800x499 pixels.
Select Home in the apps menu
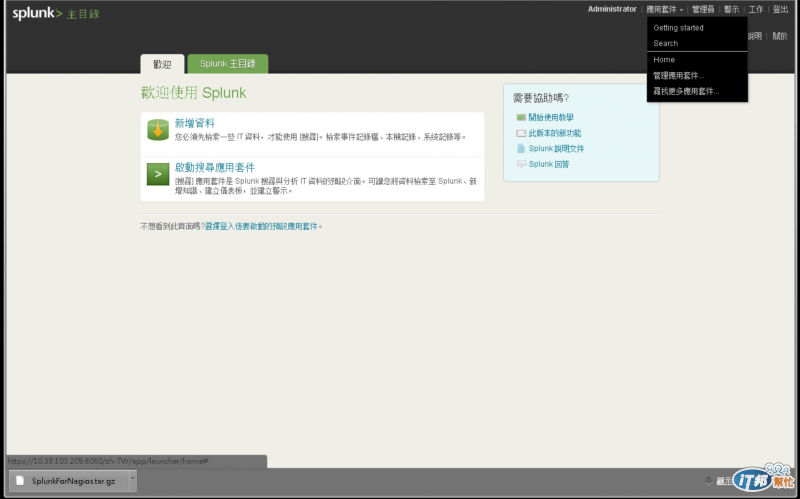point(664,60)
